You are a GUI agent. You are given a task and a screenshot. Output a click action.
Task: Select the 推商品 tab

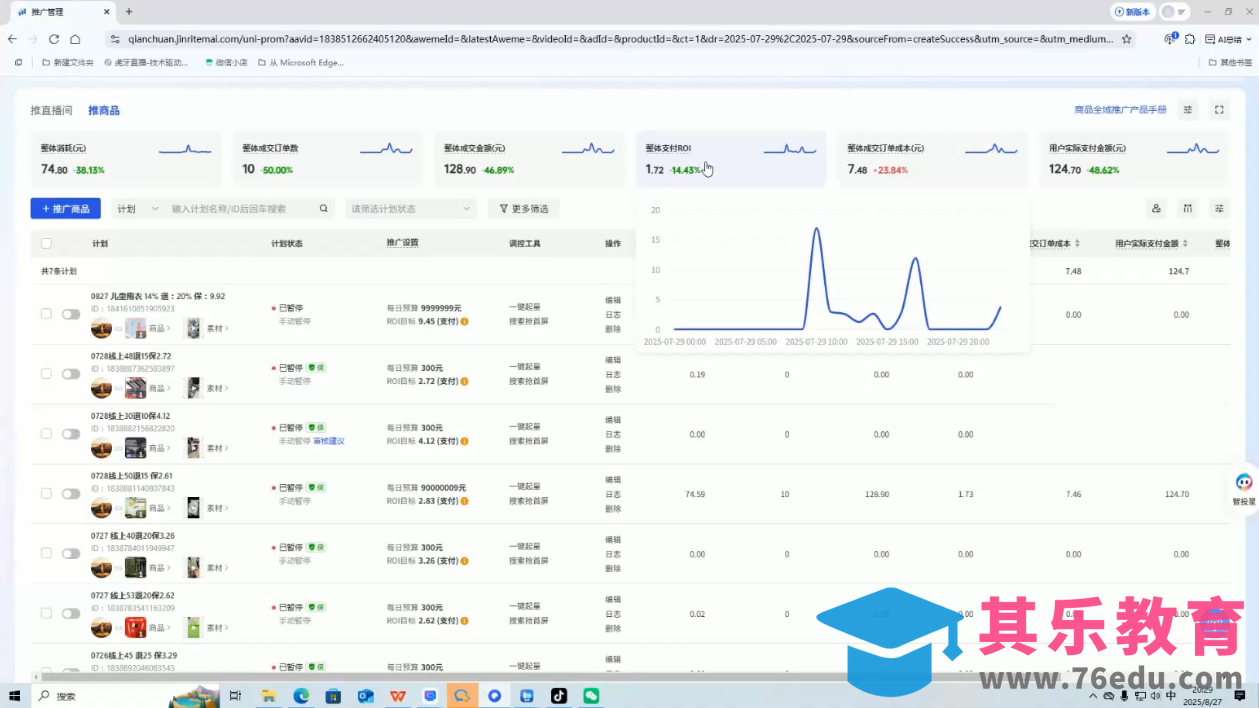pyautogui.click(x=104, y=110)
